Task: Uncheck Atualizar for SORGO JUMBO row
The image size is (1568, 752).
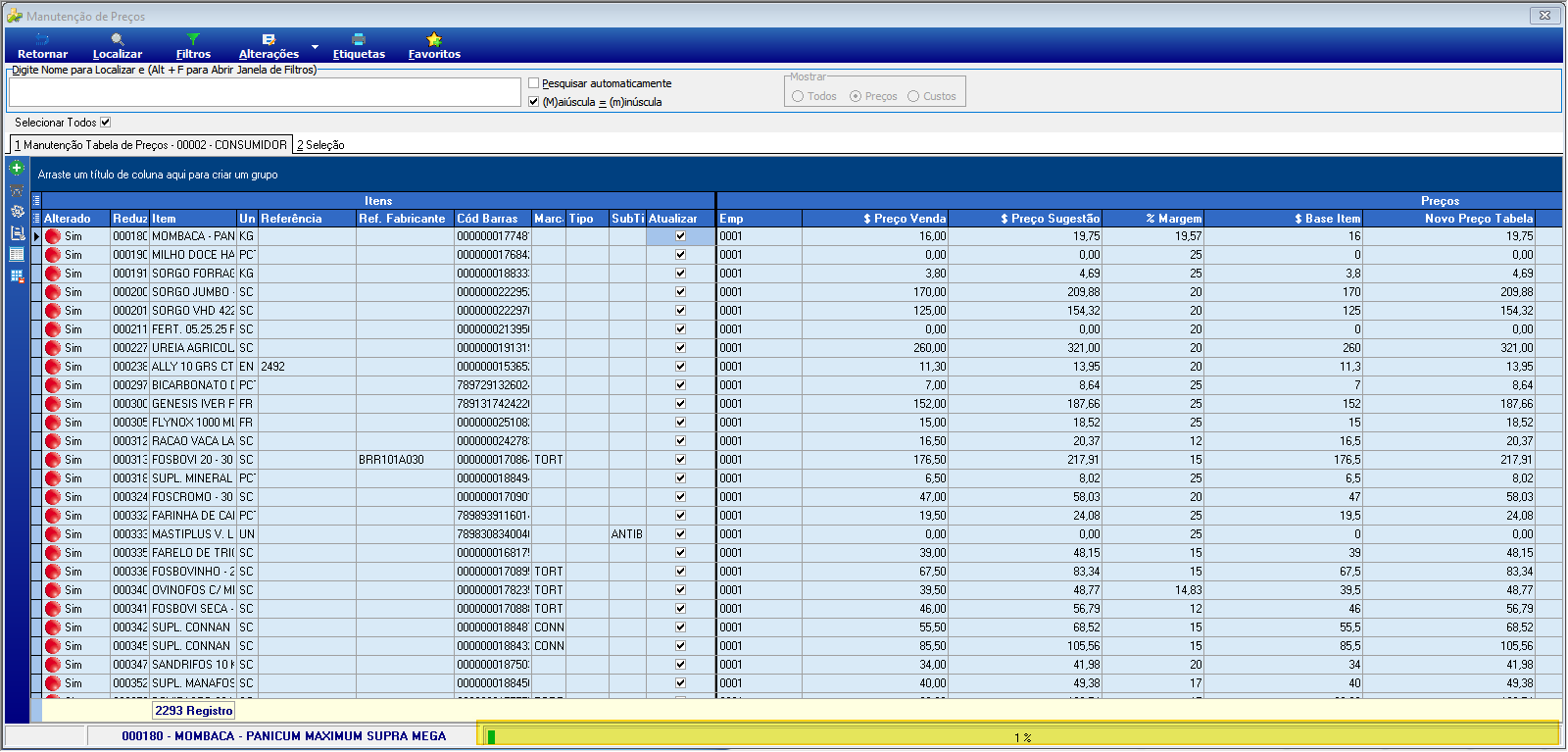Action: (680, 292)
